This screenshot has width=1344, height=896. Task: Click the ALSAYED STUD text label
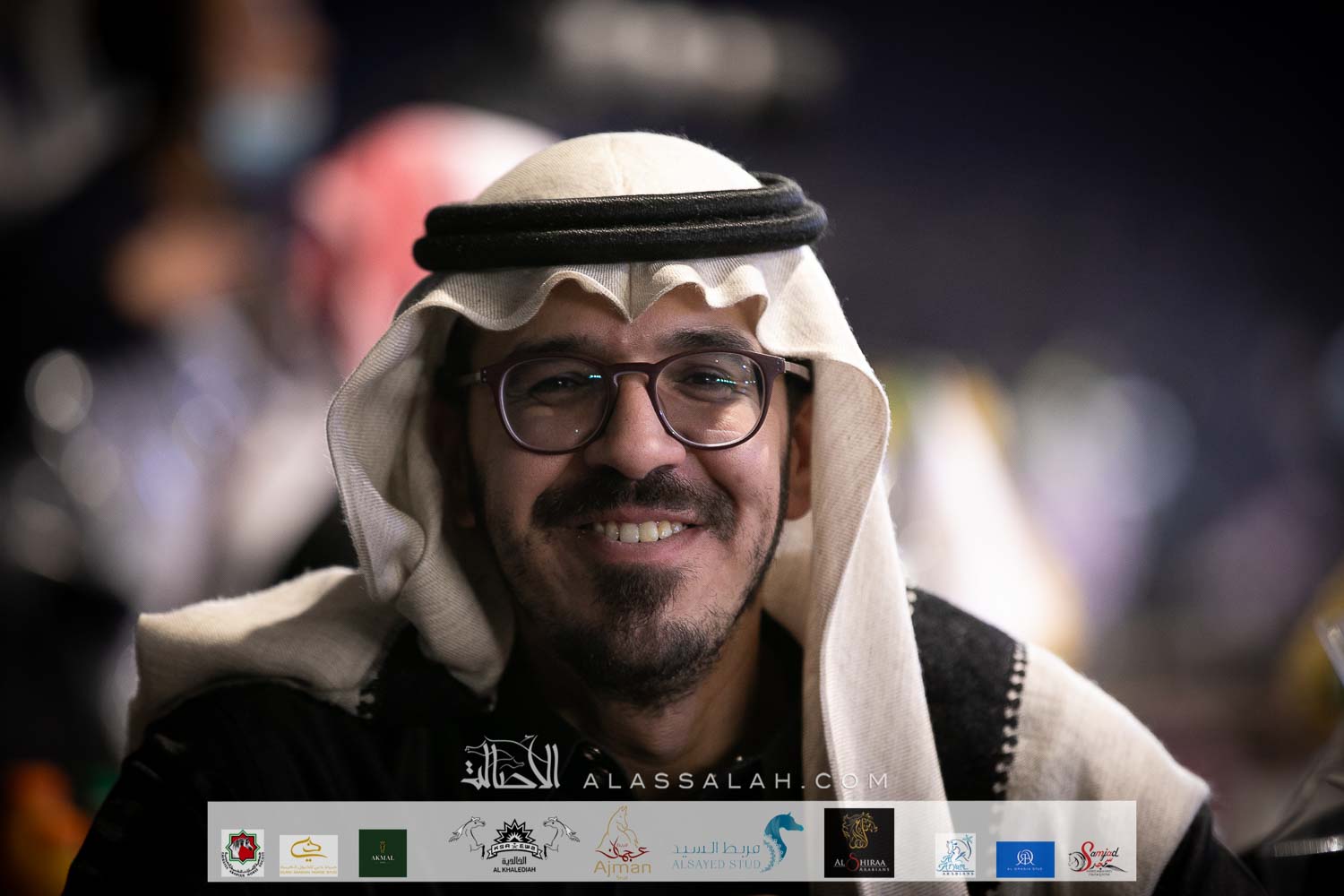coord(716,865)
